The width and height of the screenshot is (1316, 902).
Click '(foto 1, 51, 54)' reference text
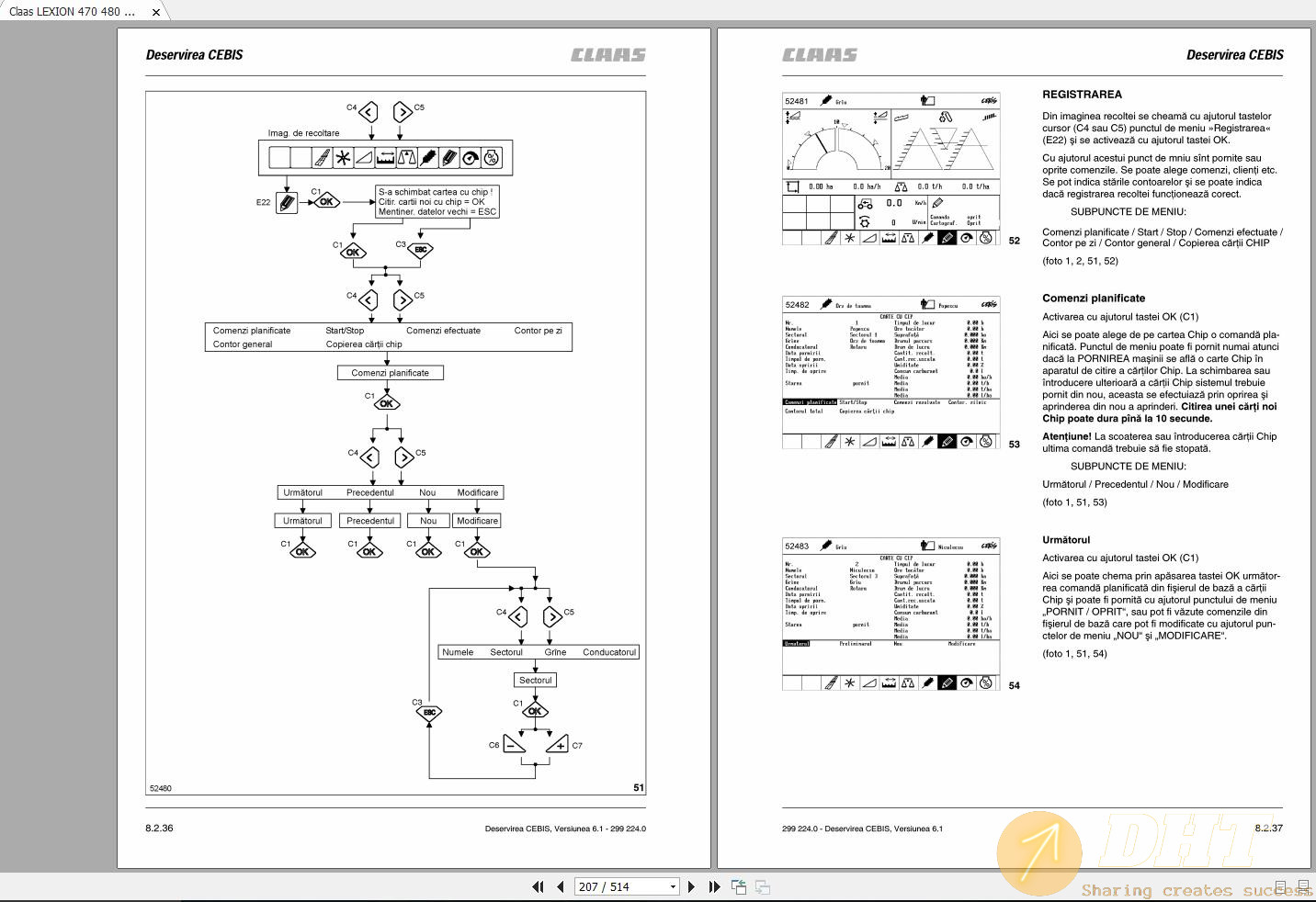[1074, 654]
